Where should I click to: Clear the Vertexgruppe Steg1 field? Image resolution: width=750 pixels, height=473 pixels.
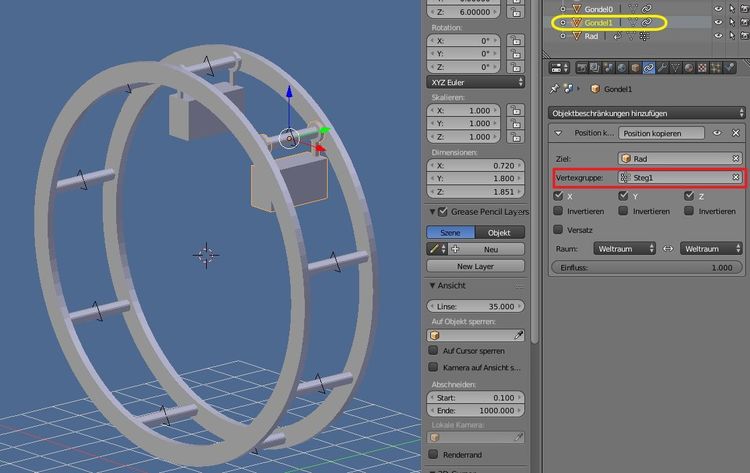tap(736, 177)
